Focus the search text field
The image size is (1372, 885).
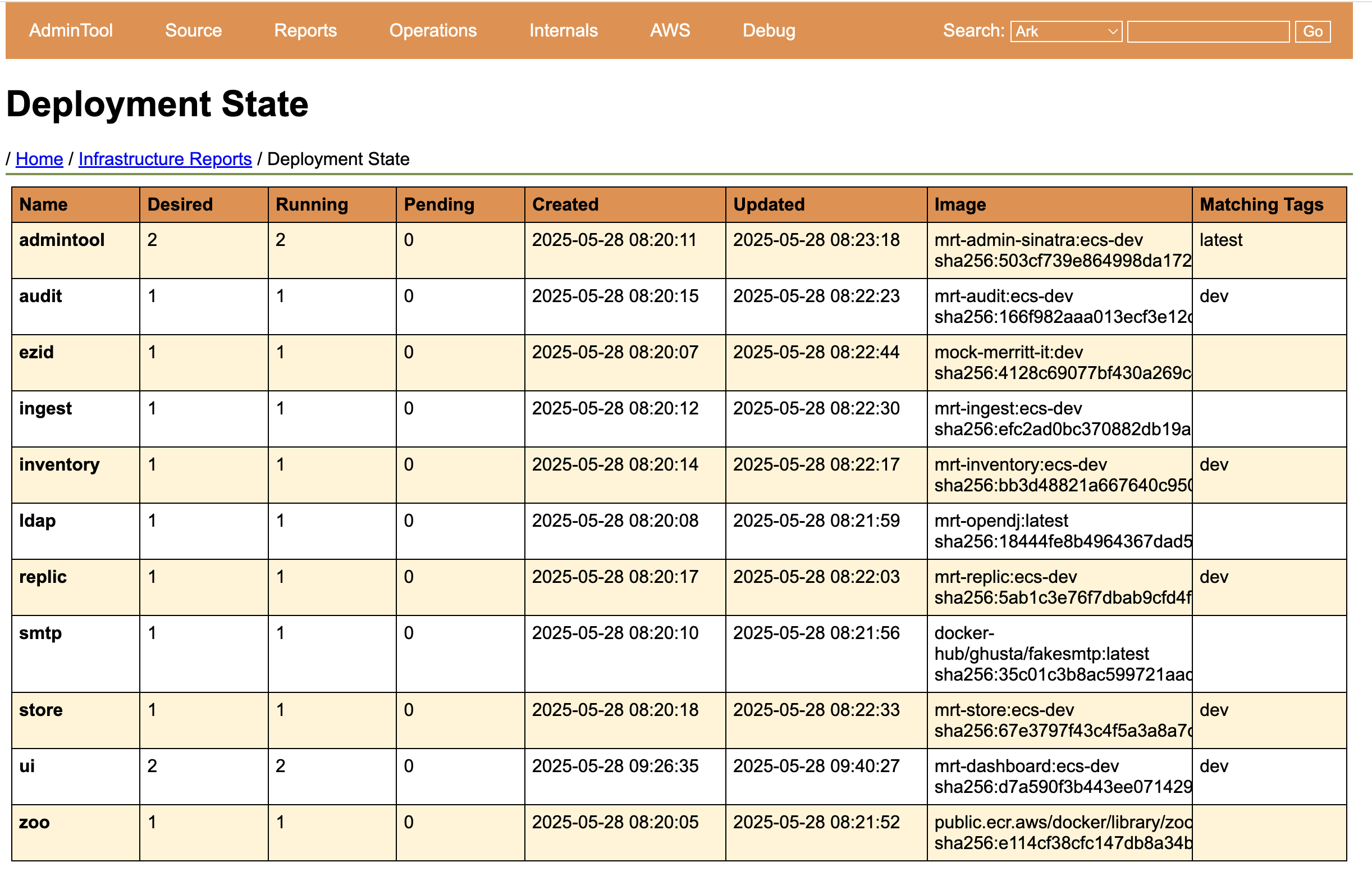[x=1208, y=31]
